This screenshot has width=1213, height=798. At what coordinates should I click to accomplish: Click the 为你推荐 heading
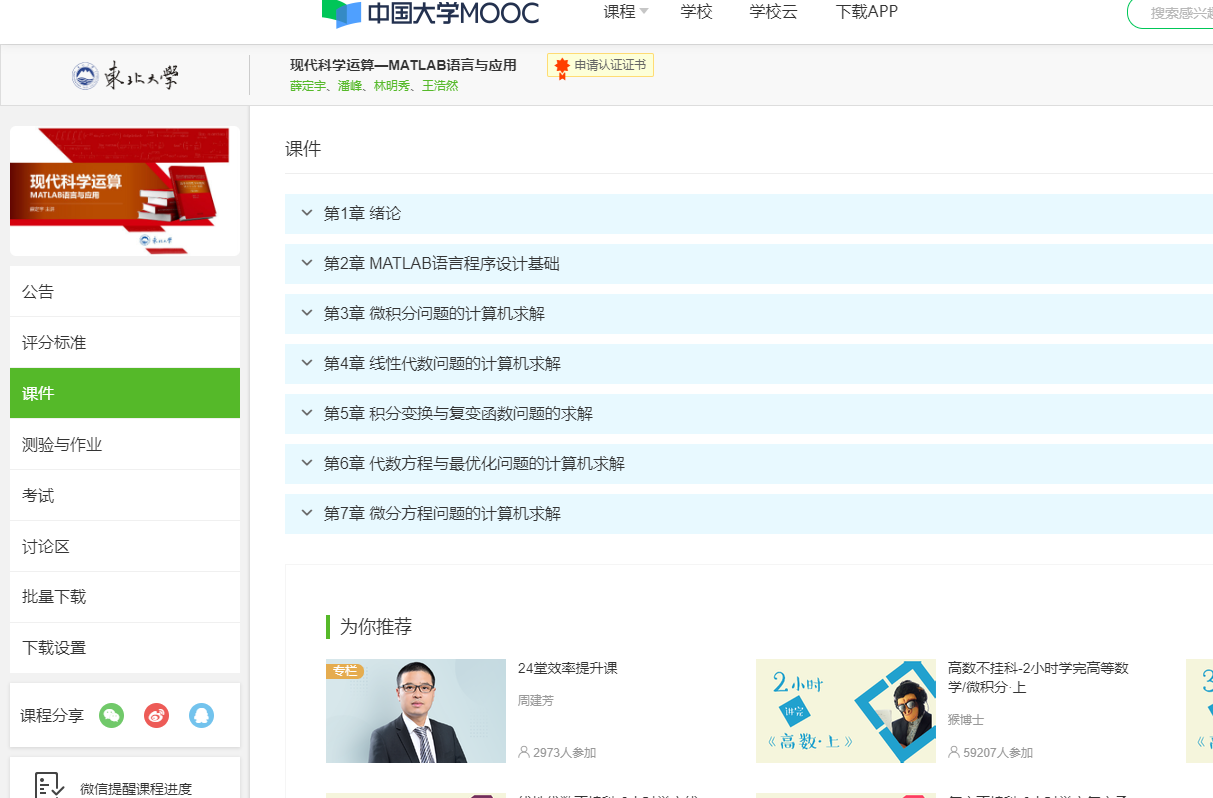coord(376,627)
